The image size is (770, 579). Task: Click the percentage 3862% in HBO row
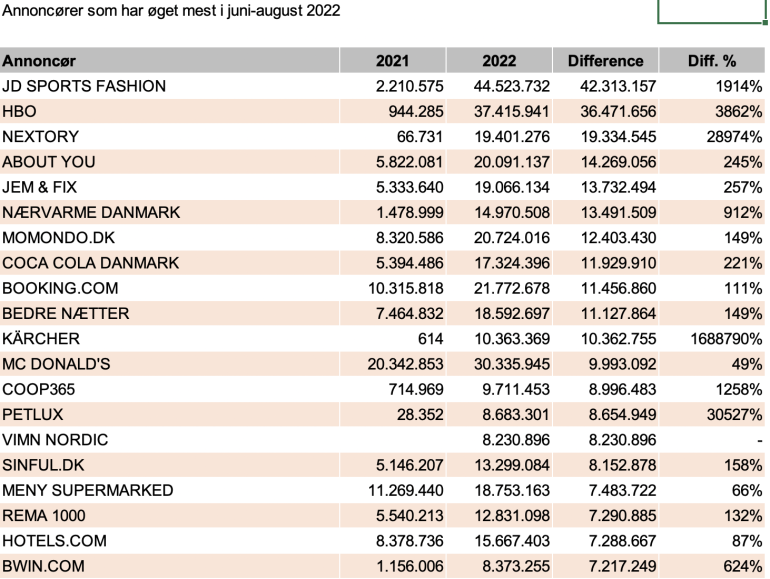click(x=739, y=111)
